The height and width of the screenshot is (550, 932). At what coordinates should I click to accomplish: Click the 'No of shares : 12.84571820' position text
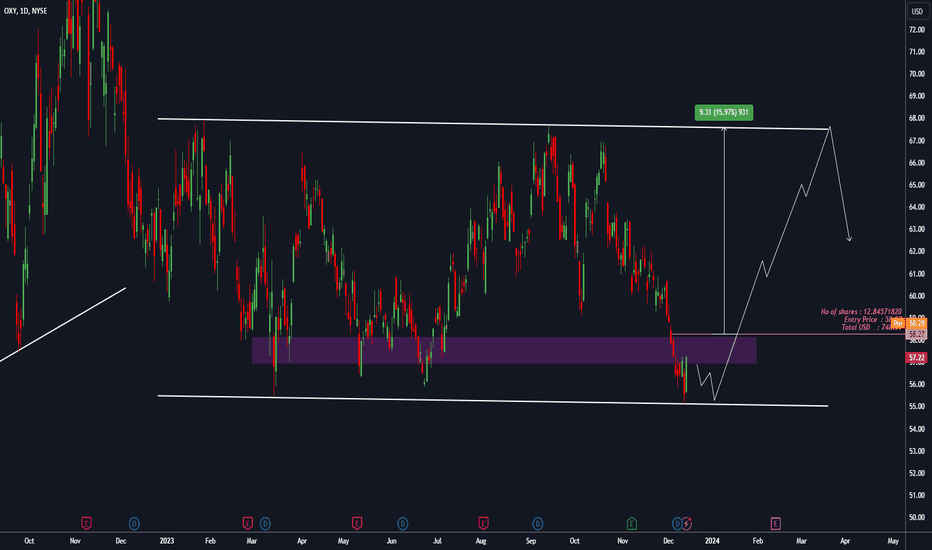pos(861,312)
